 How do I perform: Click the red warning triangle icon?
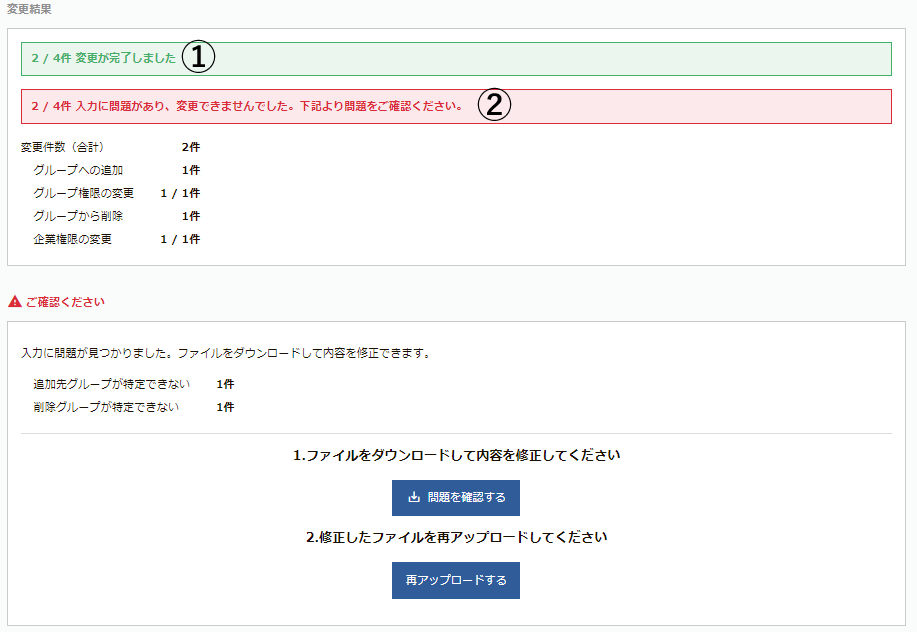15,302
